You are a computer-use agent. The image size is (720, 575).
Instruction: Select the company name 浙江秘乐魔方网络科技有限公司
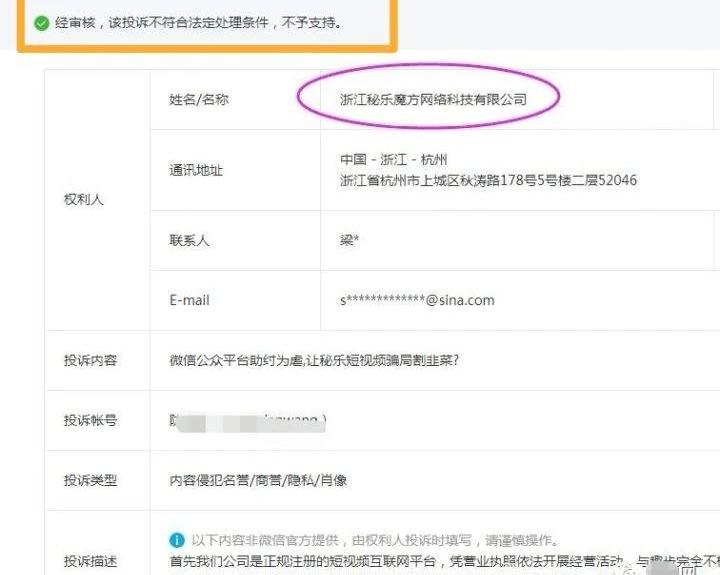coord(433,99)
